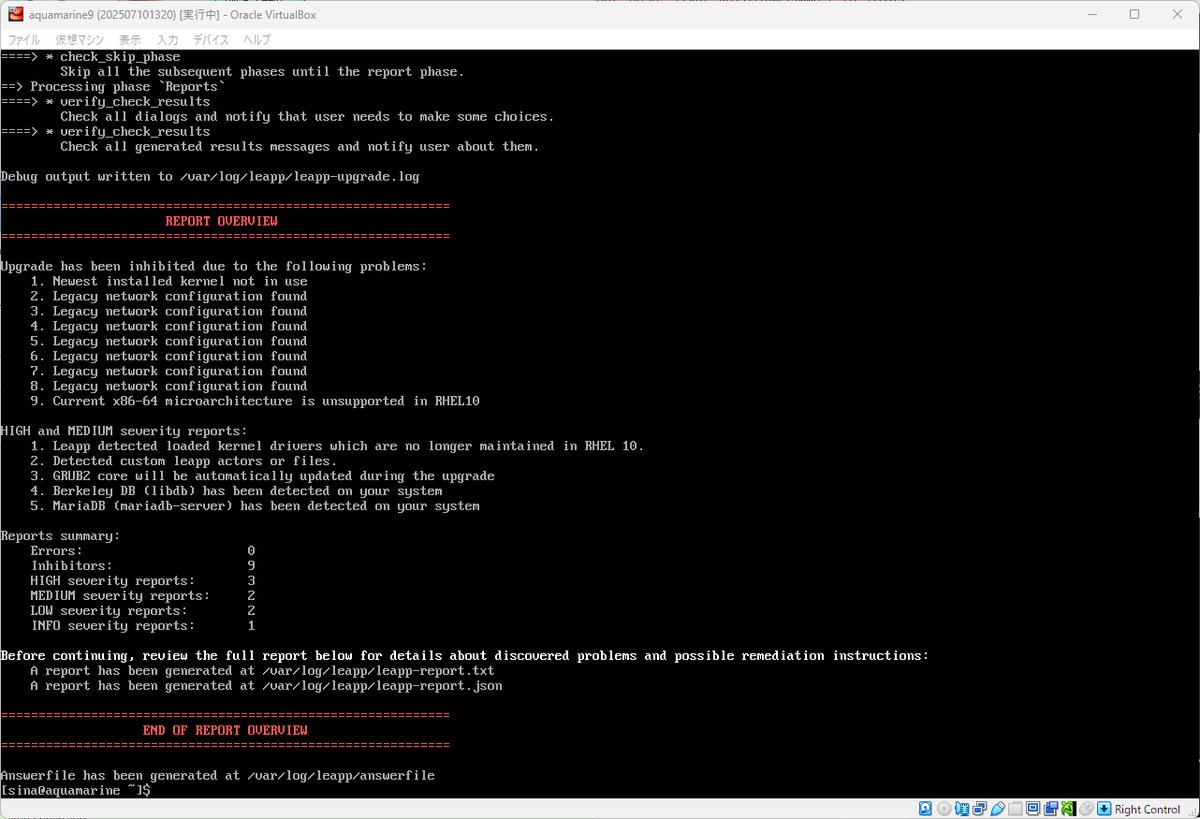
Task: Click the 'Errors: 0' summary line
Action: click(x=143, y=551)
